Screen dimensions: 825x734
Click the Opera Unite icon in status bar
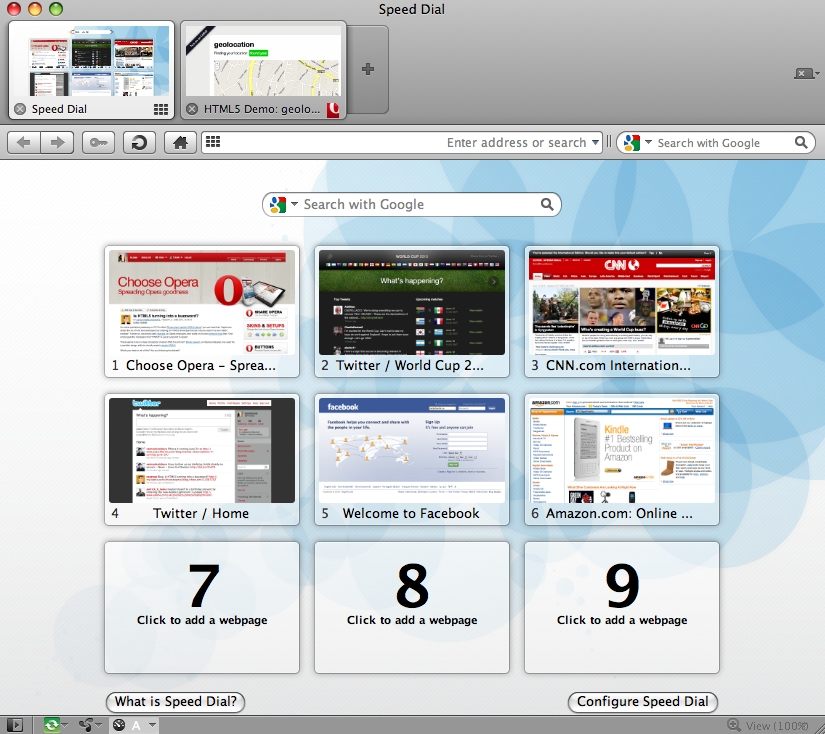(x=85, y=724)
